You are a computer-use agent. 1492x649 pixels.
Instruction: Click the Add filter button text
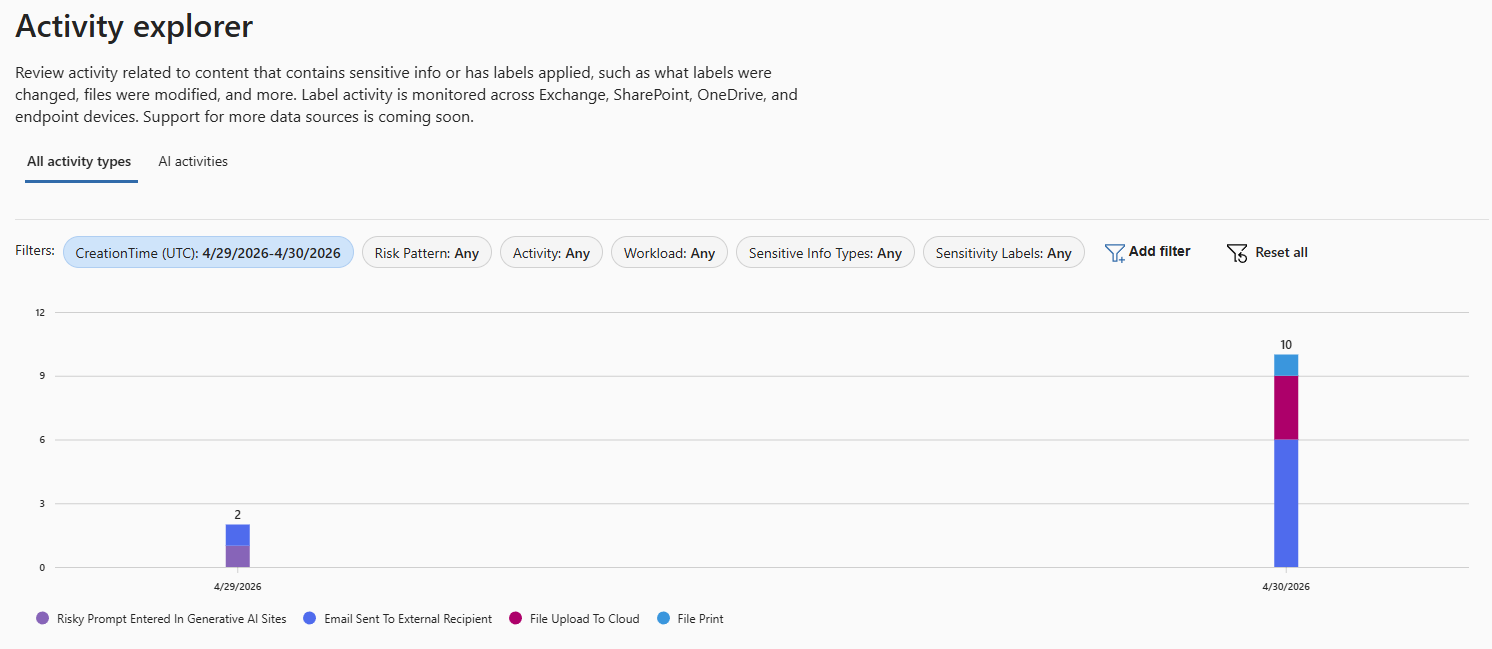pyautogui.click(x=1160, y=252)
